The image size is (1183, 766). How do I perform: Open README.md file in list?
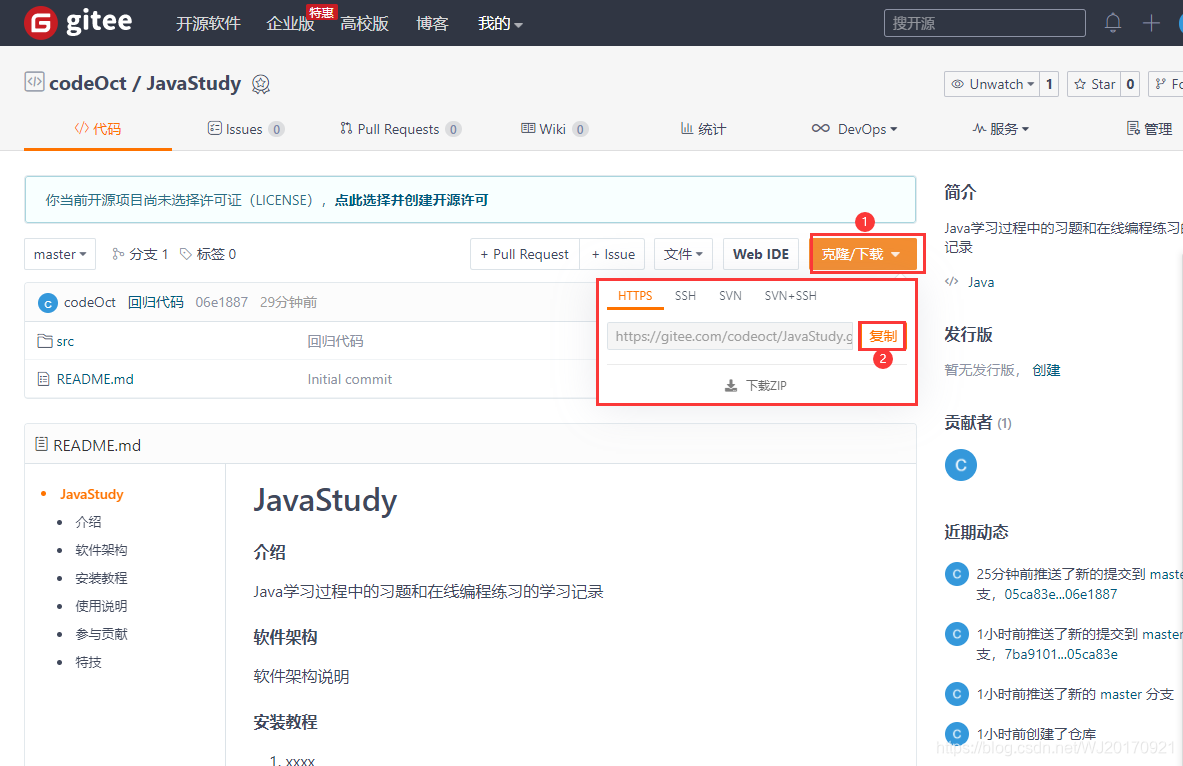pyautogui.click(x=95, y=379)
